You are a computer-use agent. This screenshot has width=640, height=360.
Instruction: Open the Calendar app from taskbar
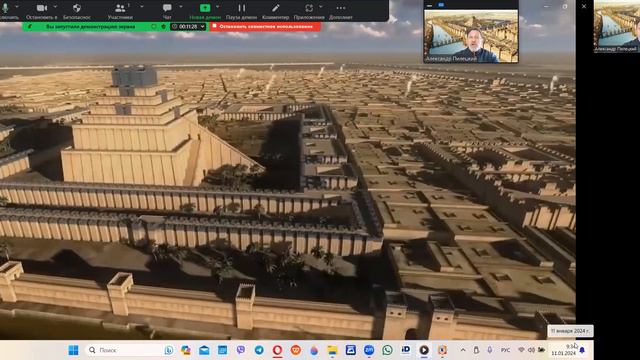(x=222, y=350)
